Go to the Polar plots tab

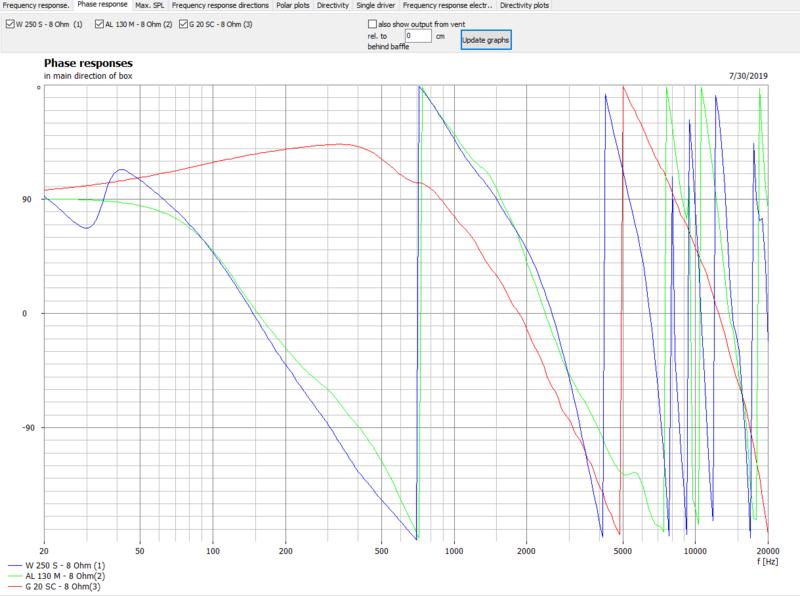(292, 6)
